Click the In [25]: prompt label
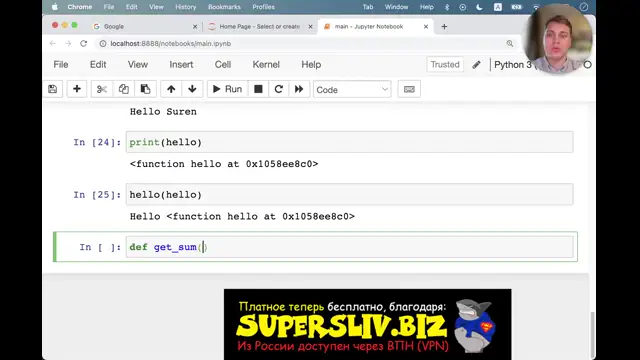This screenshot has width=640, height=360. point(97,195)
